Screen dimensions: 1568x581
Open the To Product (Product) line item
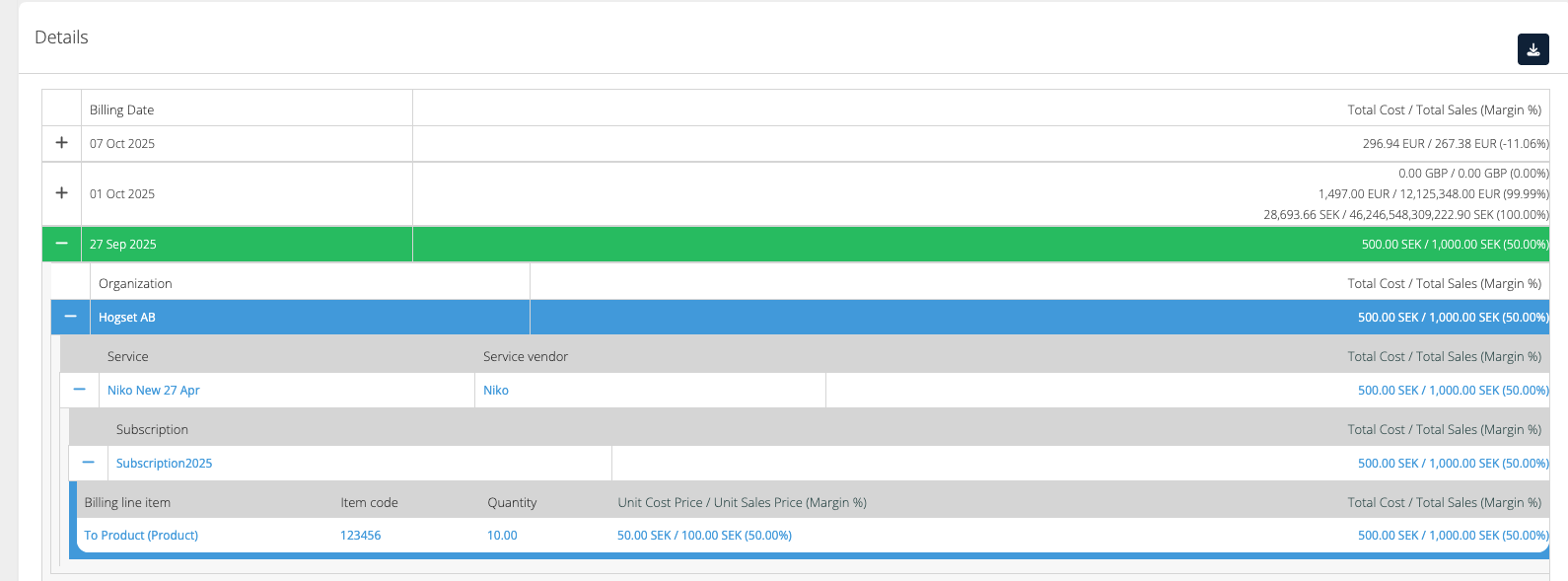click(x=141, y=536)
